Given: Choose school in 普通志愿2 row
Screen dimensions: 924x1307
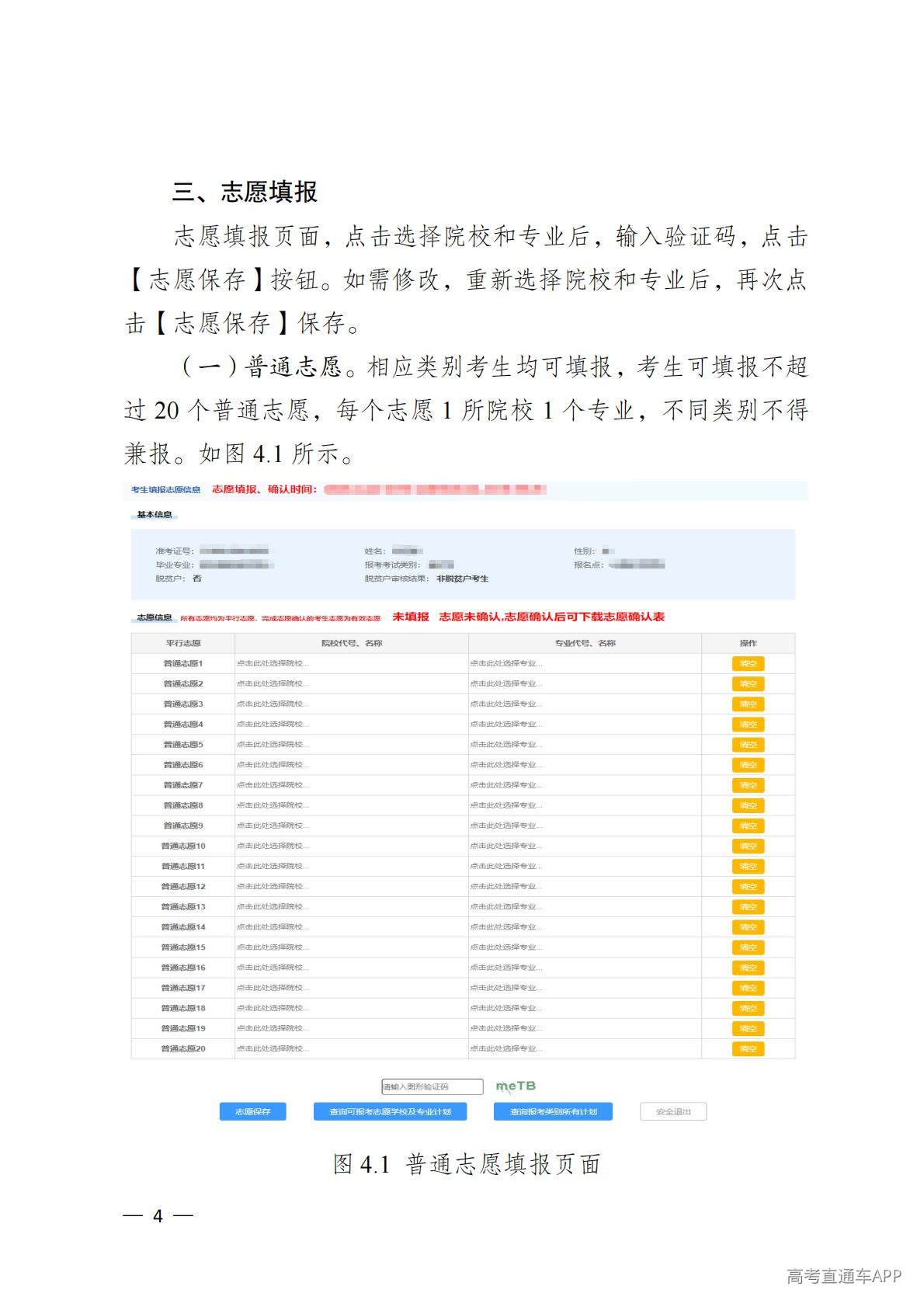Looking at the screenshot, I should click(x=351, y=683).
